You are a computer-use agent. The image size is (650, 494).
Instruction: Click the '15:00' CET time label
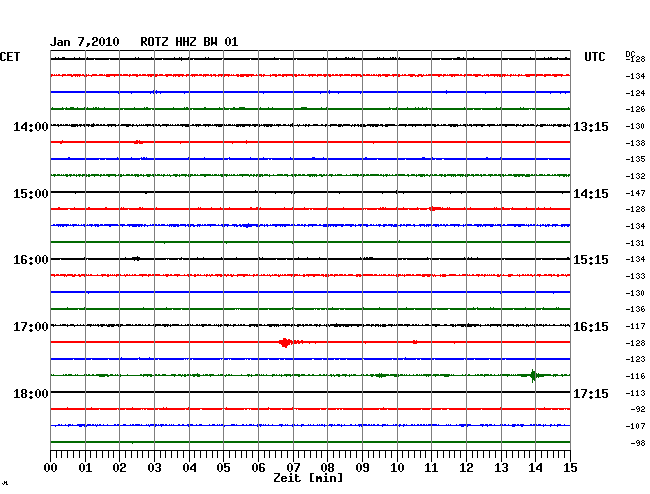click(x=31, y=194)
